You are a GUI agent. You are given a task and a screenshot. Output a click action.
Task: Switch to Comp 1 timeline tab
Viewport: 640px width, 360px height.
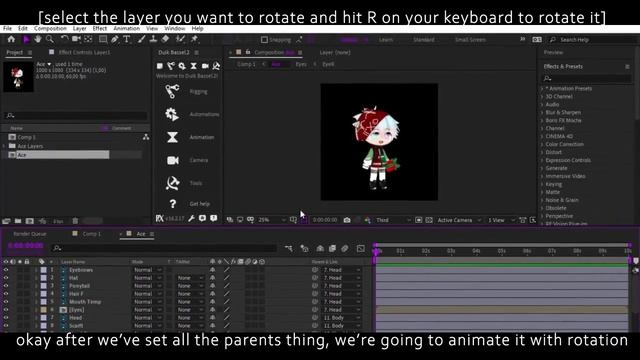coord(91,234)
